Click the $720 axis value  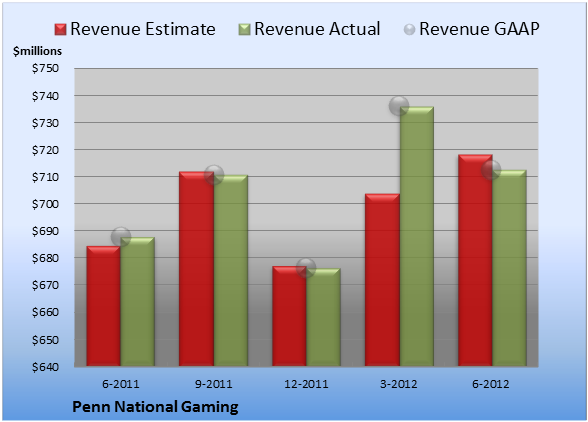[45, 150]
